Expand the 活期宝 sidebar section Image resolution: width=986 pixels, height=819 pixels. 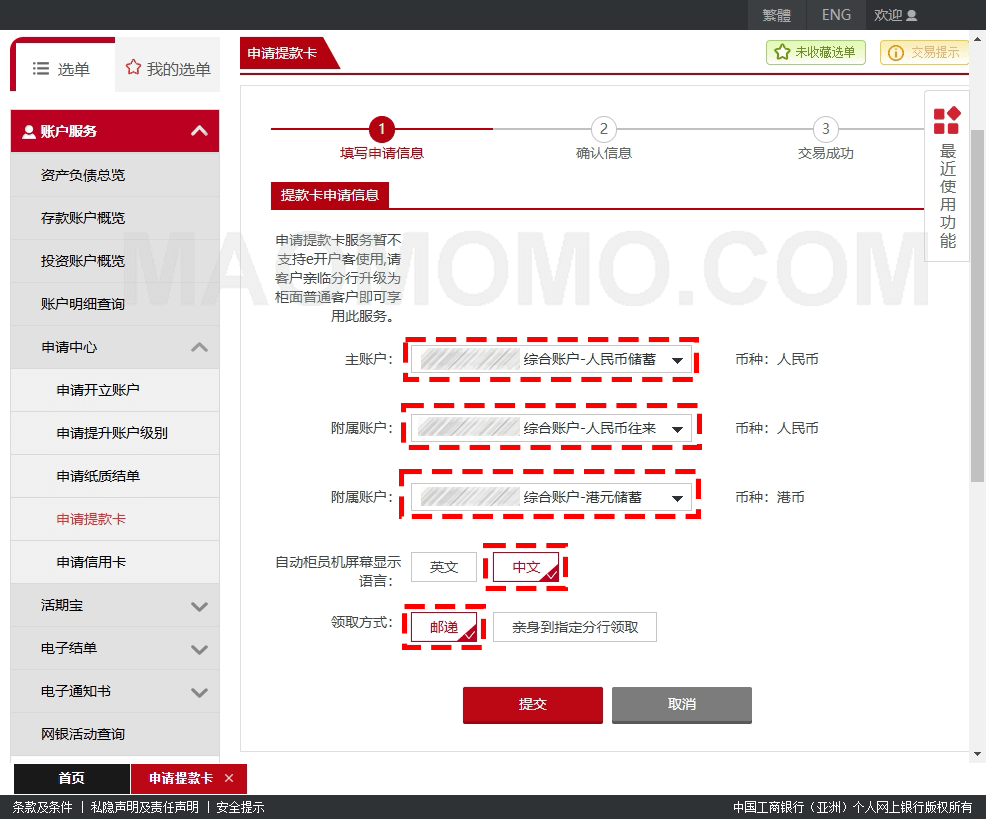coord(199,606)
